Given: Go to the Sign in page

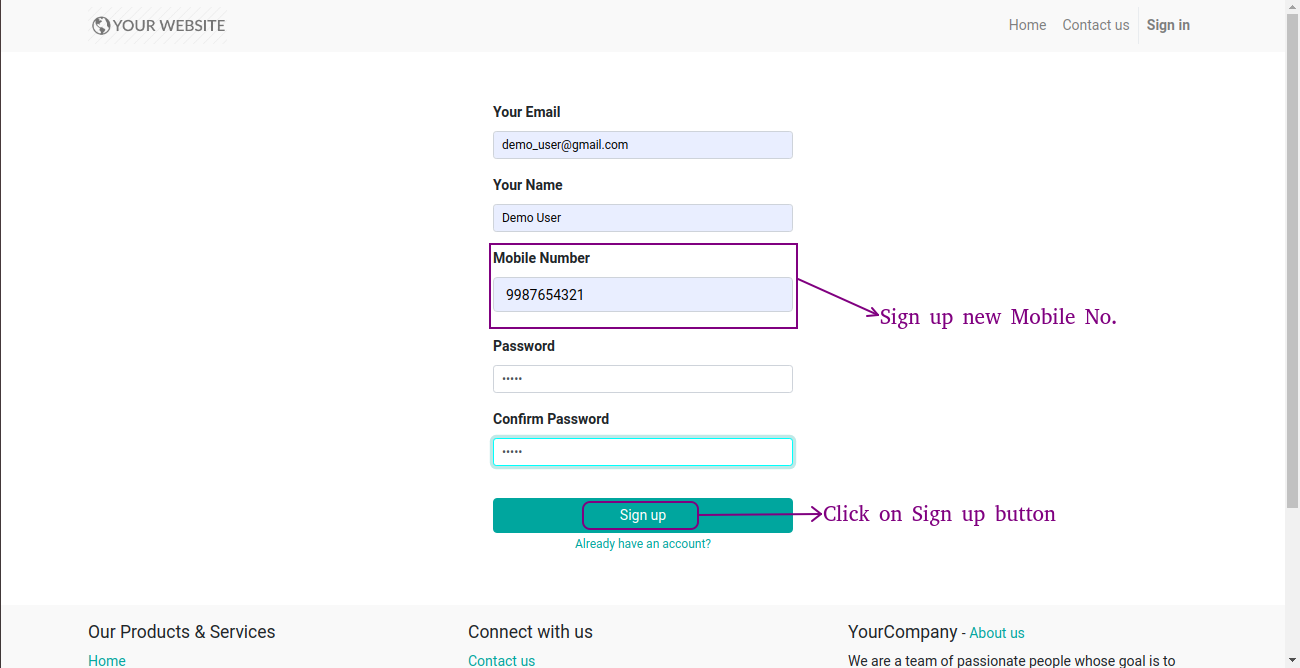Looking at the screenshot, I should coord(1168,26).
